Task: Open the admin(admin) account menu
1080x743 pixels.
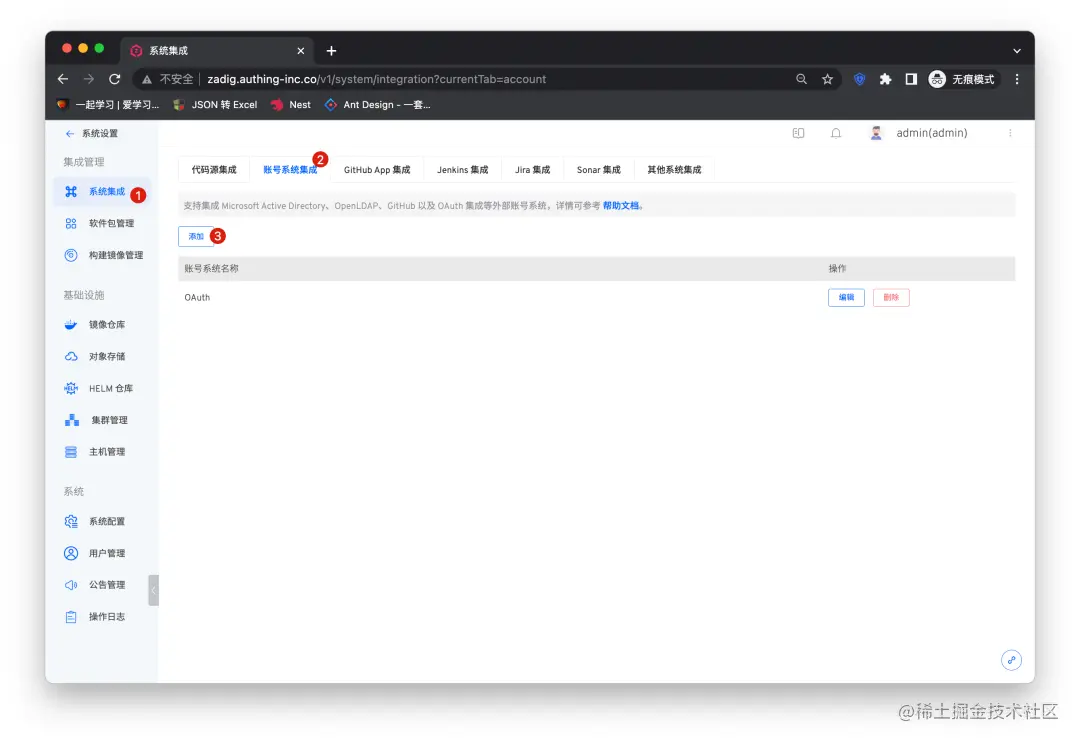Action: click(x=930, y=132)
